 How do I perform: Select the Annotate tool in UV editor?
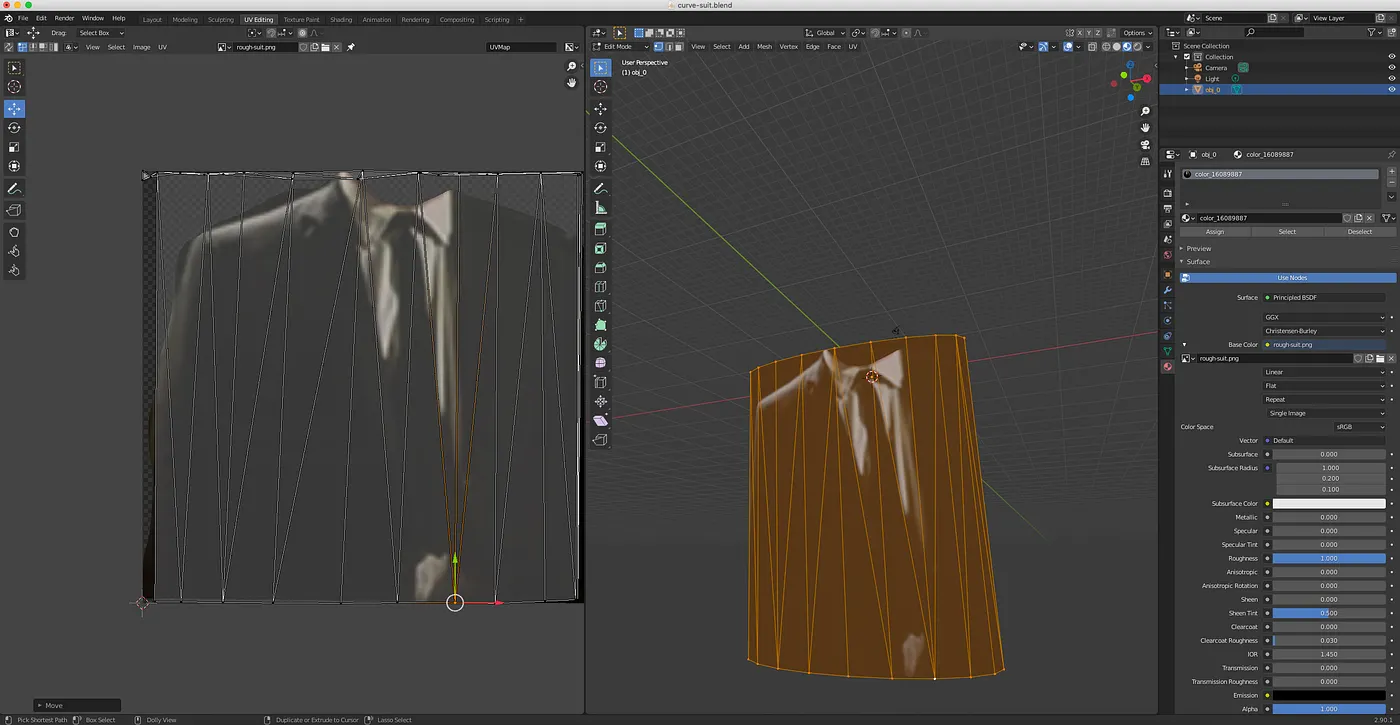[x=14, y=189]
